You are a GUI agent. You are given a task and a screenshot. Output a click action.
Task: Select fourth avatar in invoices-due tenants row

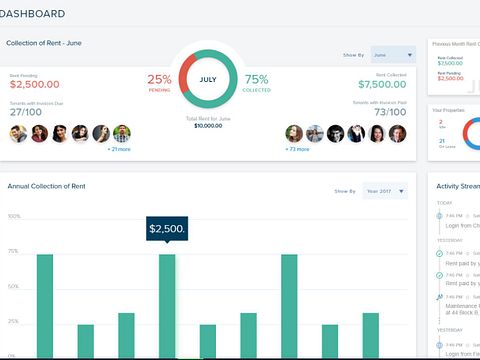(x=80, y=134)
